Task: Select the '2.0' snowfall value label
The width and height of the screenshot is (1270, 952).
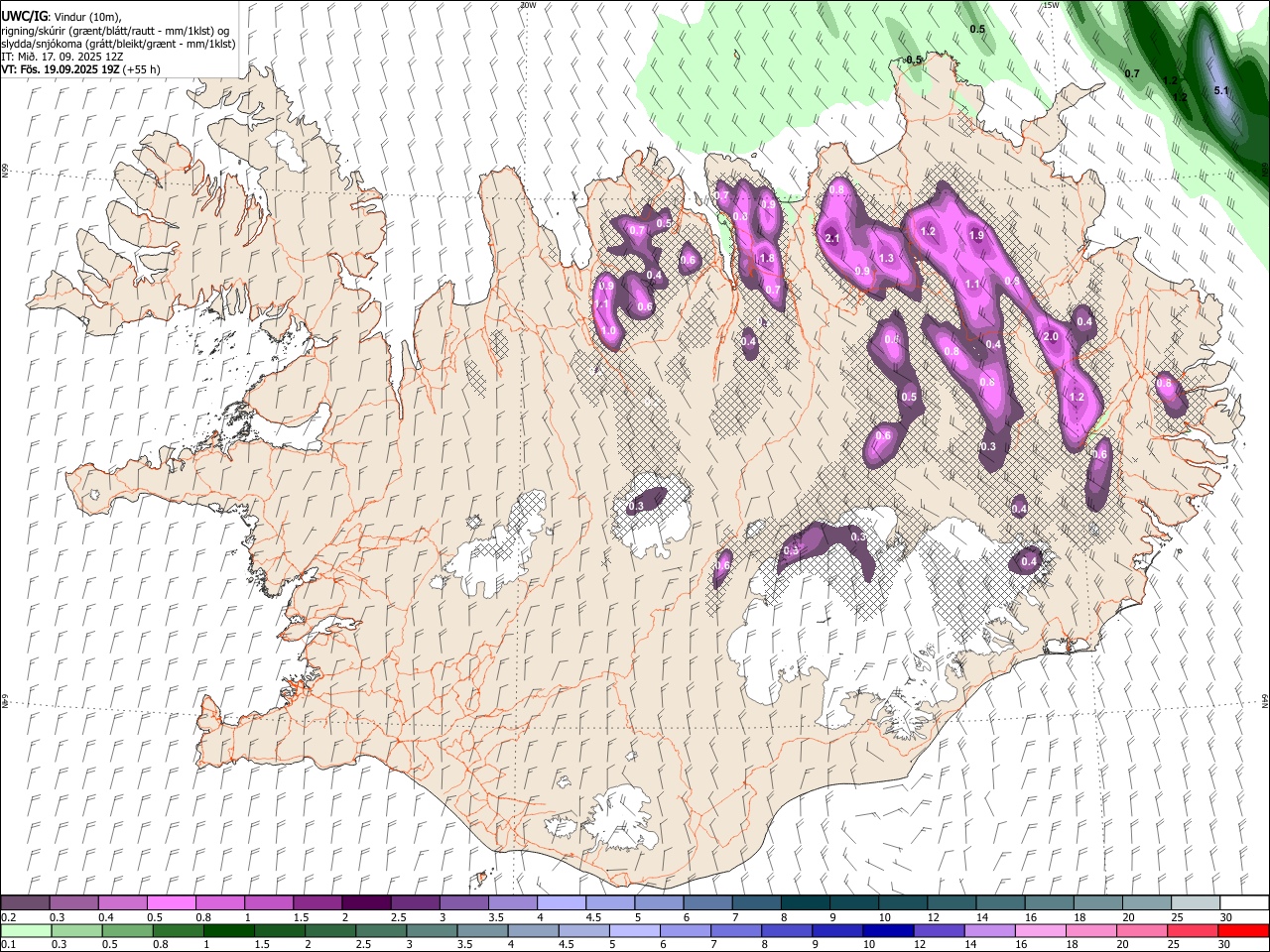Action: [1052, 337]
